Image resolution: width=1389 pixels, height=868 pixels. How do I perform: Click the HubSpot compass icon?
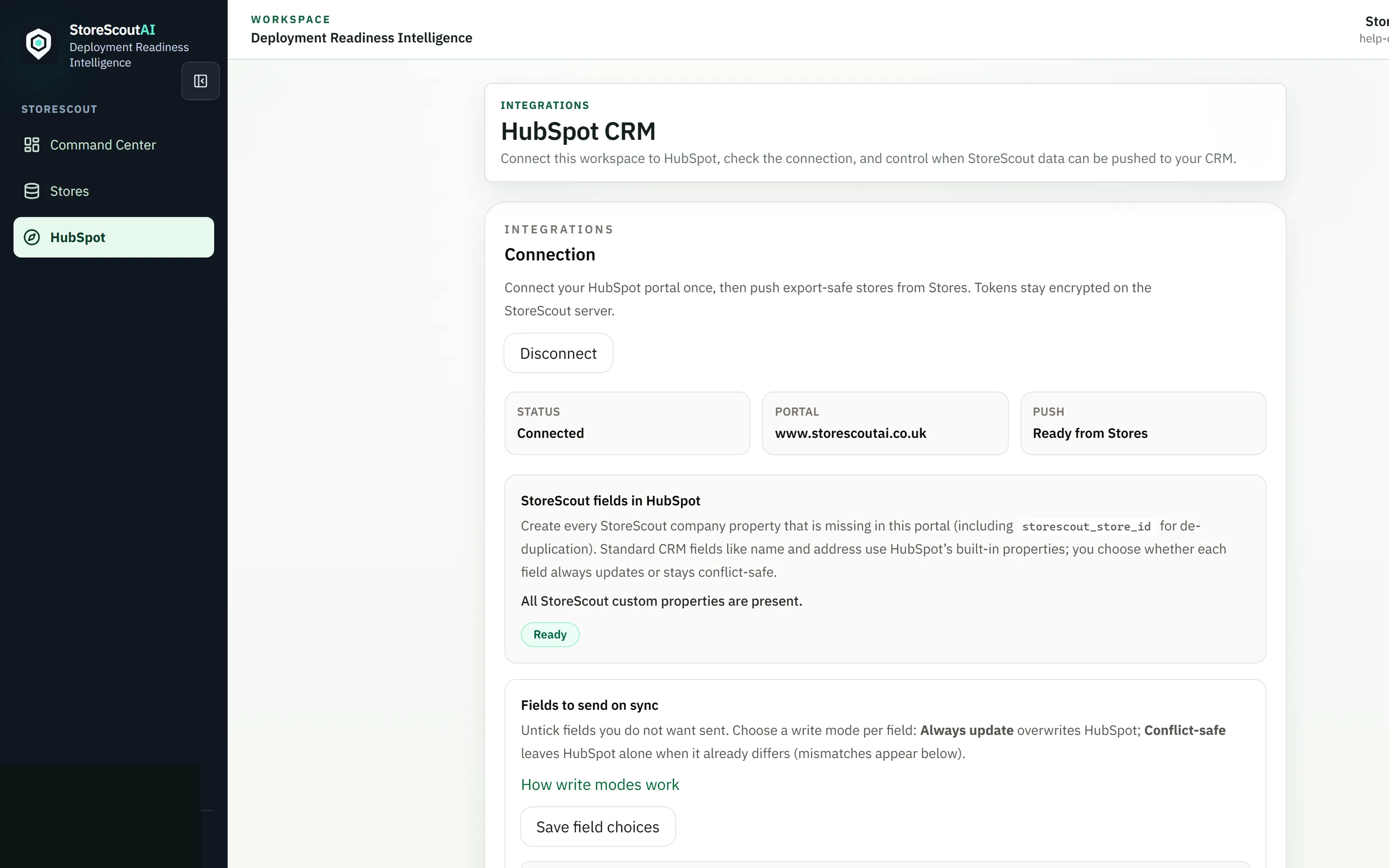point(31,237)
